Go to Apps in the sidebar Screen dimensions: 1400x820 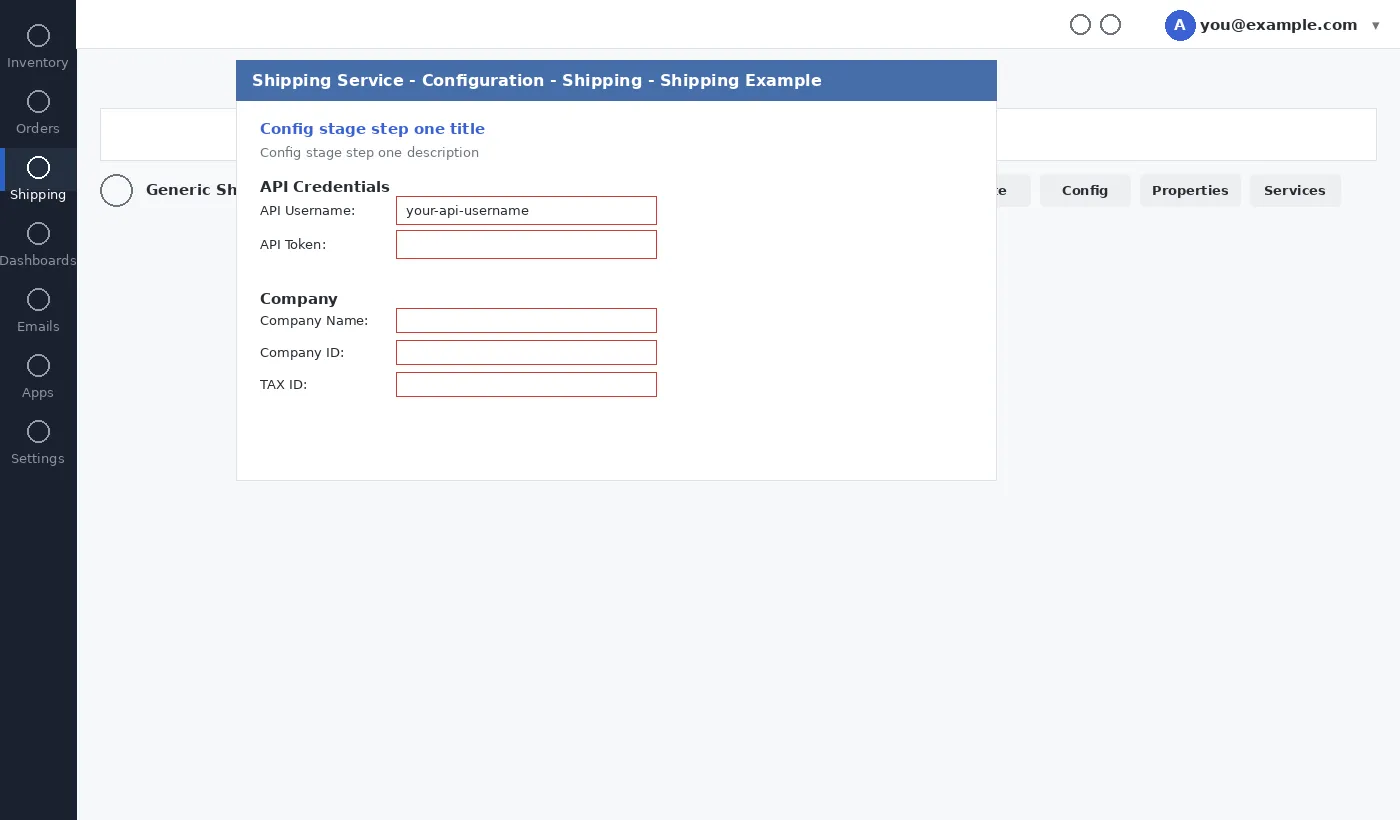click(38, 378)
